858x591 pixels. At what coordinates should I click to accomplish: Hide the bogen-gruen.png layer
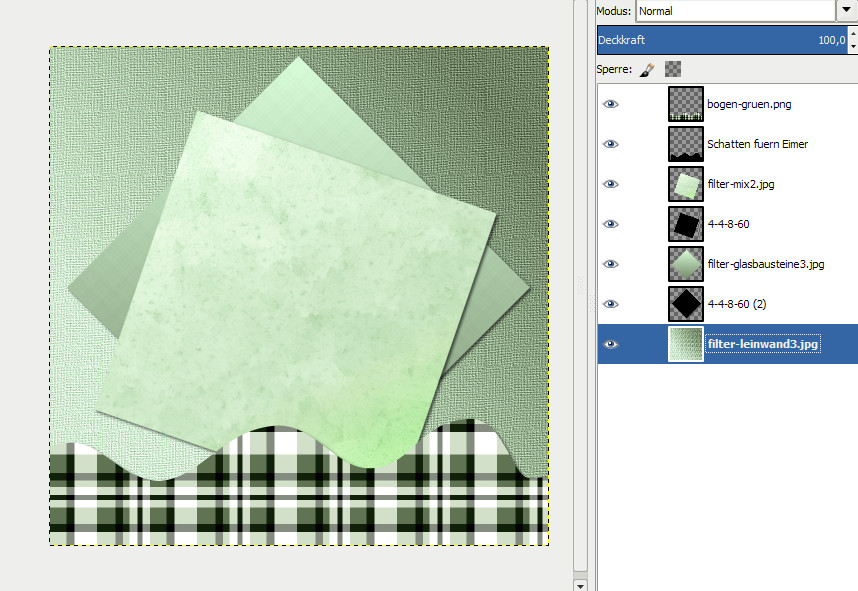click(611, 104)
